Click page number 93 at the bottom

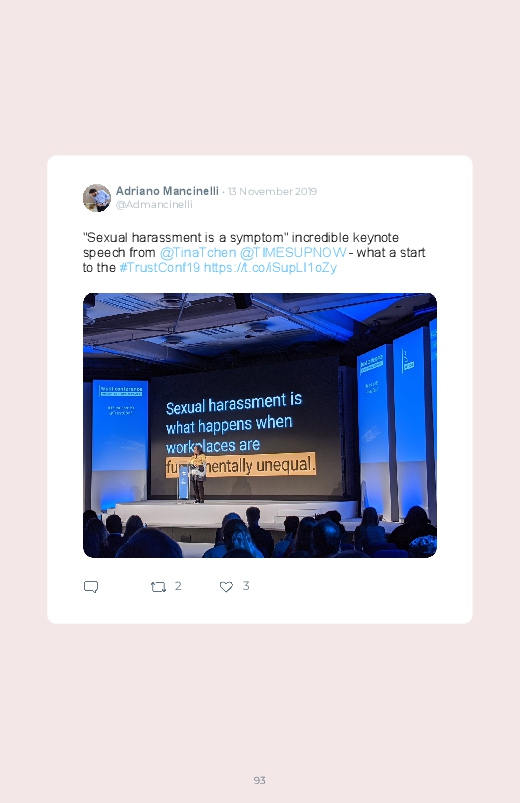coord(260,780)
